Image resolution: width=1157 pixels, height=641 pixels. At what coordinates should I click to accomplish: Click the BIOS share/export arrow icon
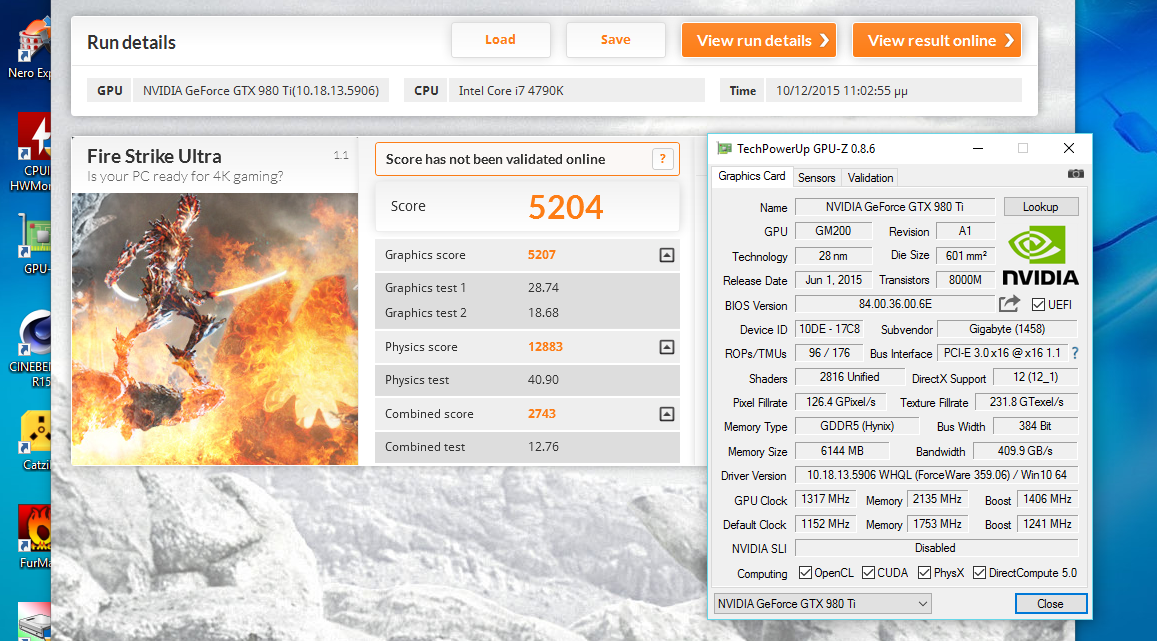1009,303
